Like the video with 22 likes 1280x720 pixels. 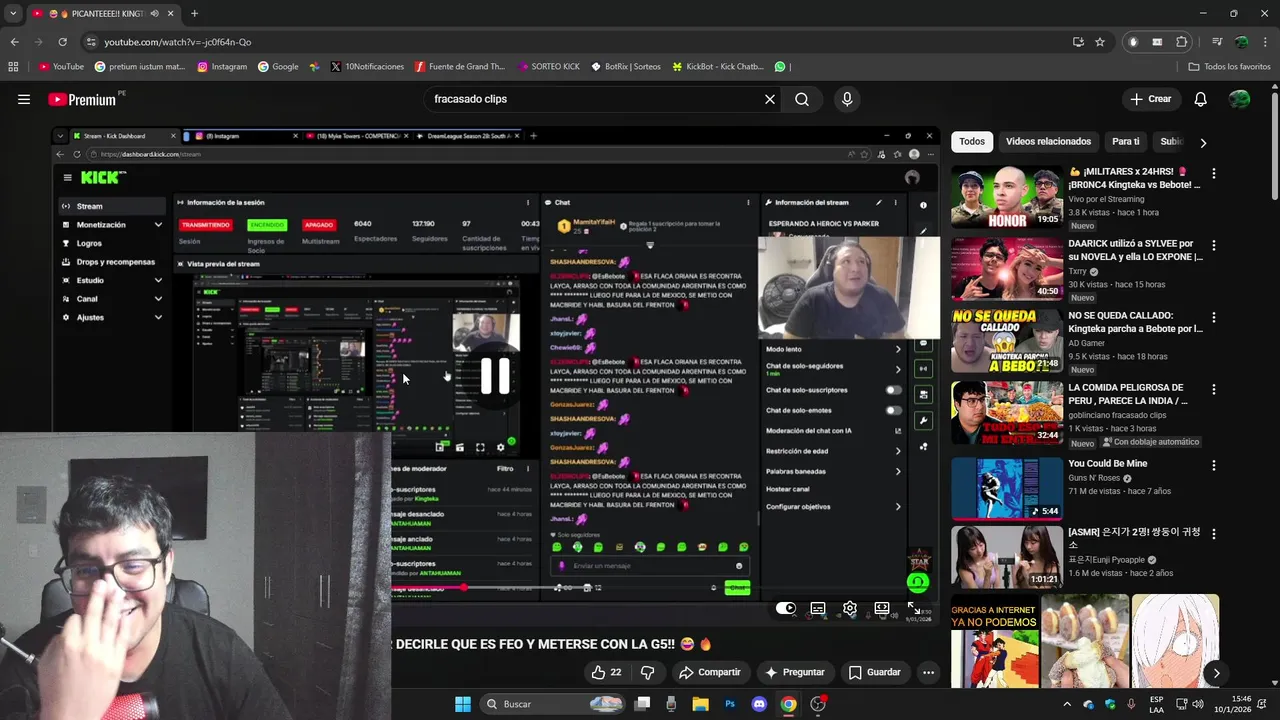[x=606, y=672]
